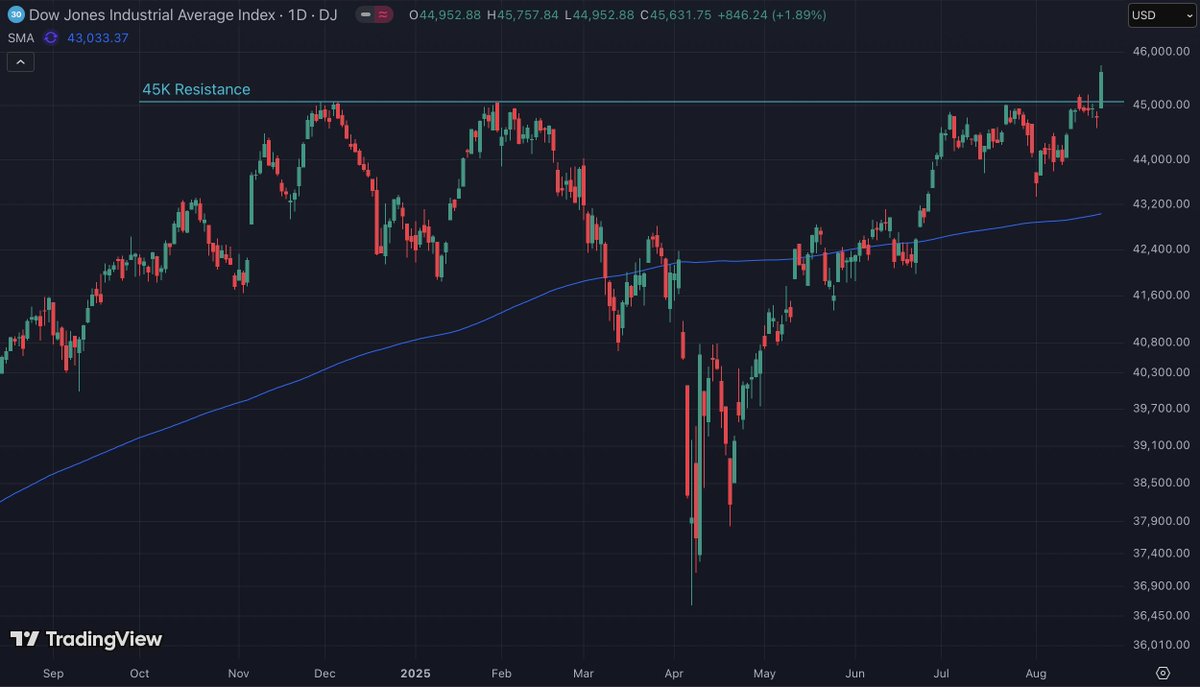Click the 38,500.00 price axis label
Viewport: 1200px width, 687px height.
(1160, 483)
